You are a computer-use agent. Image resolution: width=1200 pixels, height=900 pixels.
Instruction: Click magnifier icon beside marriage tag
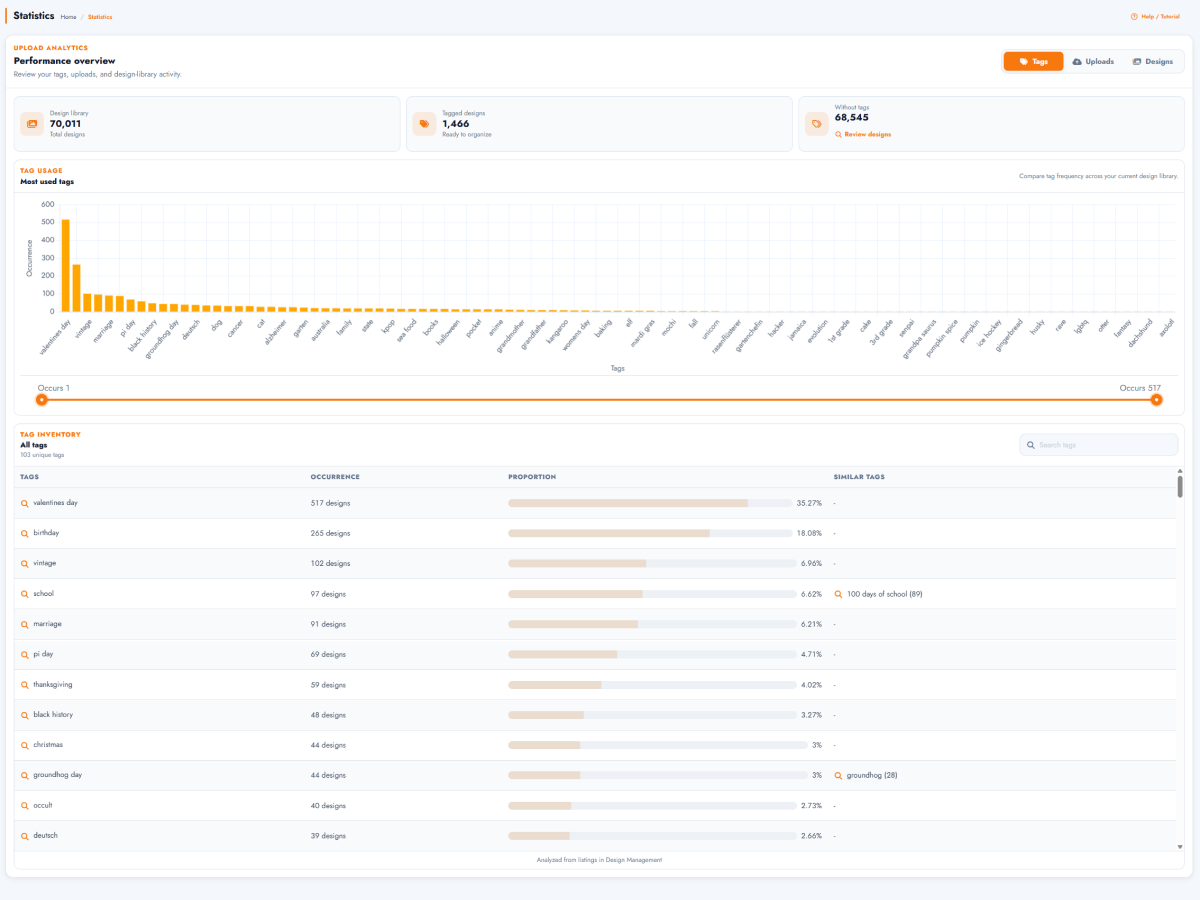pyautogui.click(x=25, y=624)
